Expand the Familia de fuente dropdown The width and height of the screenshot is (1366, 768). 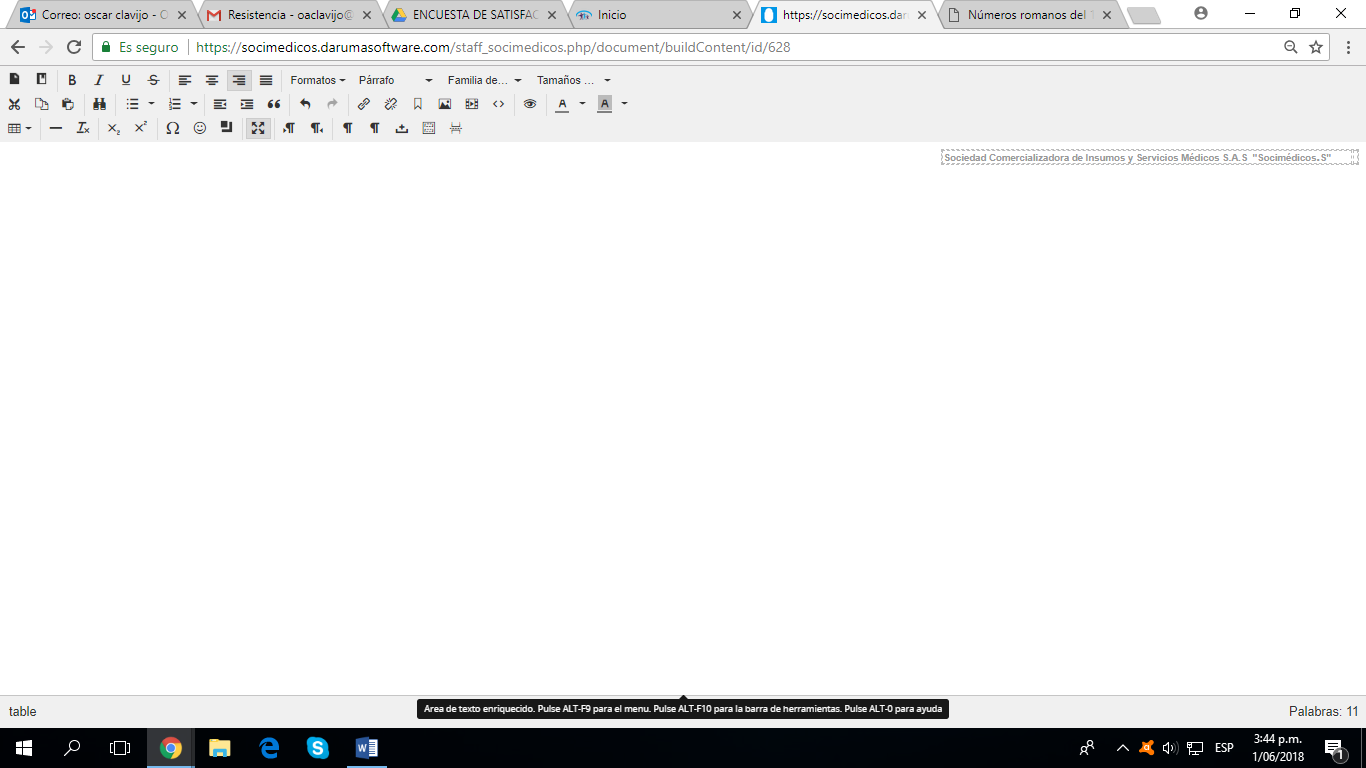[x=484, y=80]
